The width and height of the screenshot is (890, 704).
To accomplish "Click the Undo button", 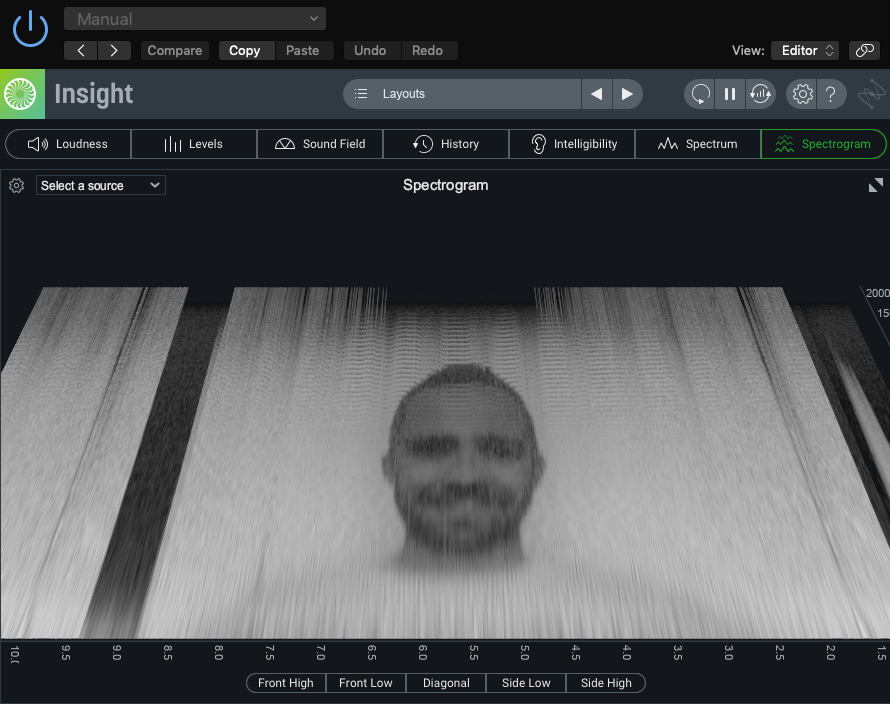I will (370, 50).
